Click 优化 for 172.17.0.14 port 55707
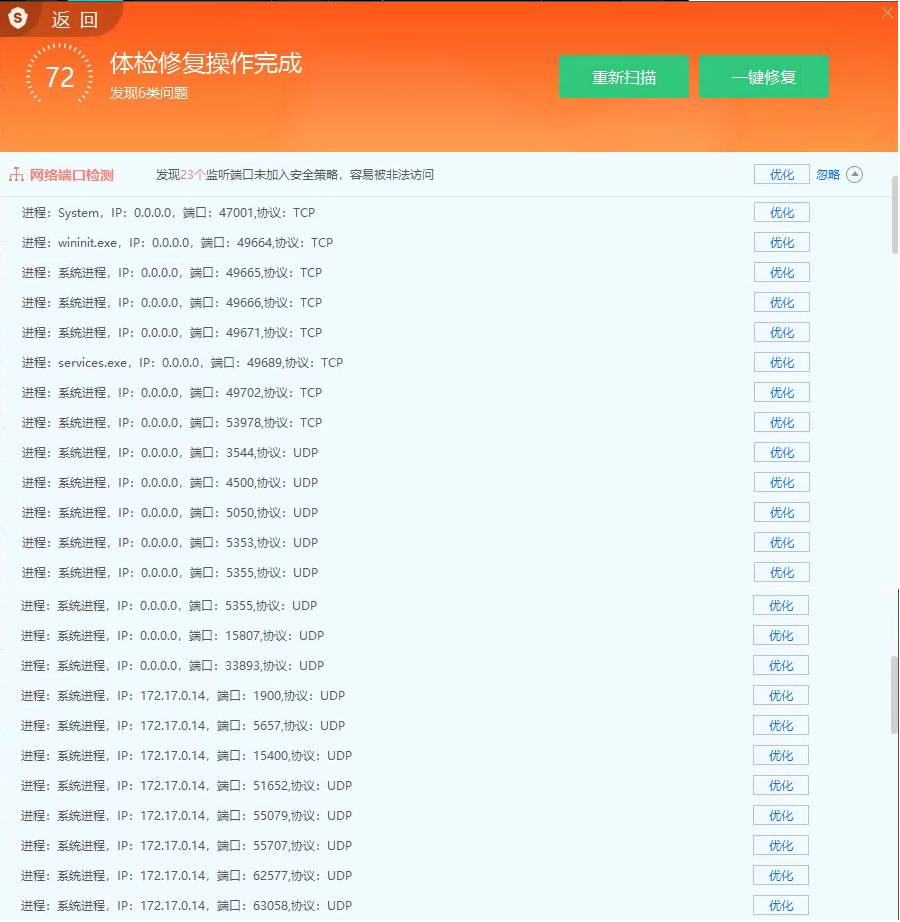This screenshot has height=922, width=900. pos(781,846)
